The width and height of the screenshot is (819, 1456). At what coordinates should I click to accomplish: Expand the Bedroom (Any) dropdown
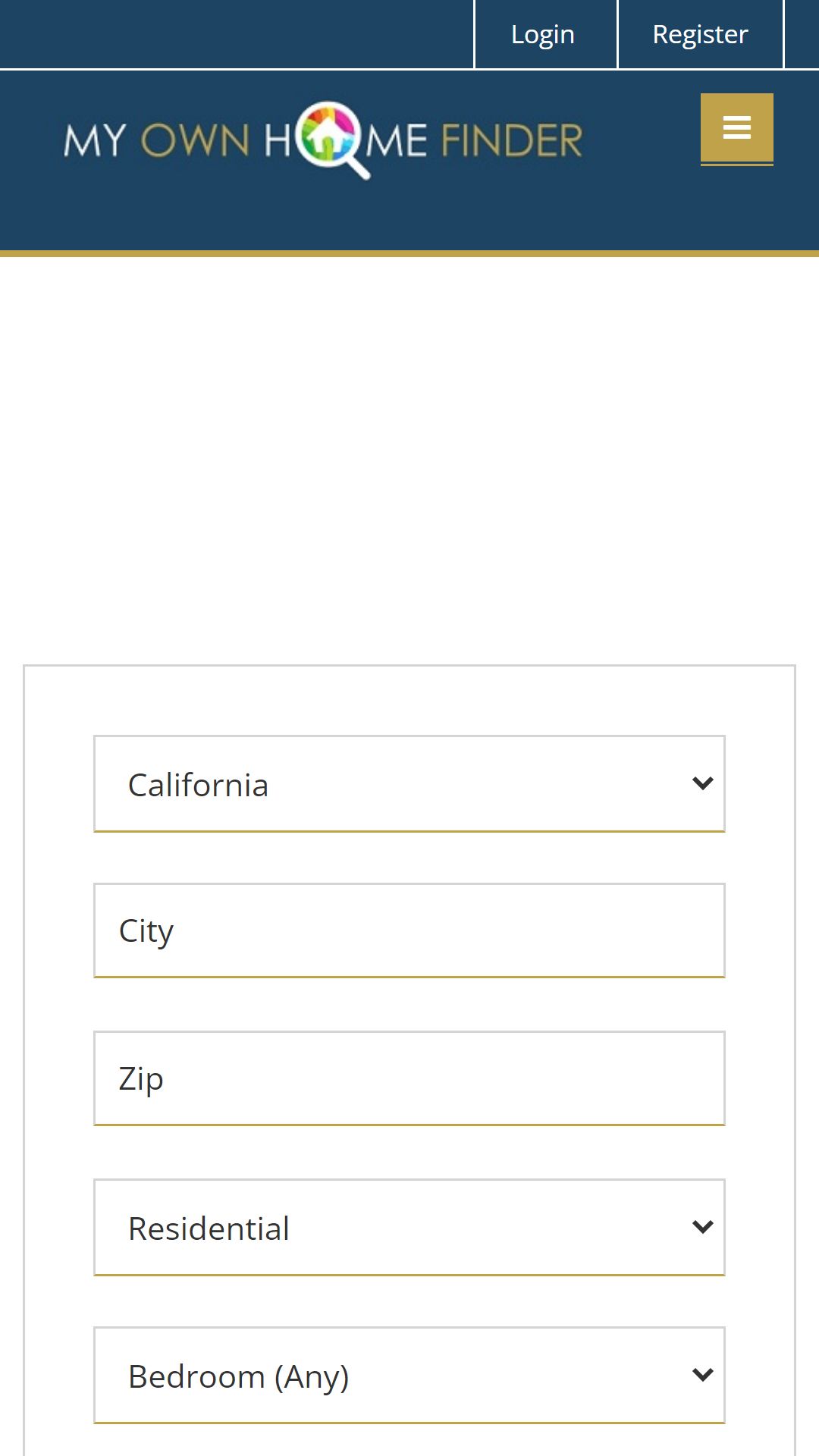409,1375
